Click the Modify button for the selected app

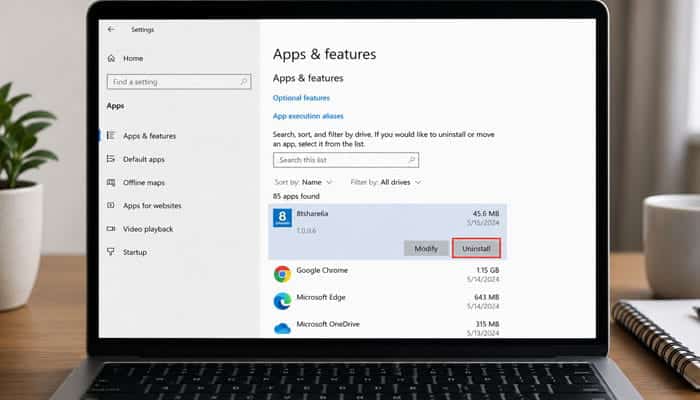426,249
